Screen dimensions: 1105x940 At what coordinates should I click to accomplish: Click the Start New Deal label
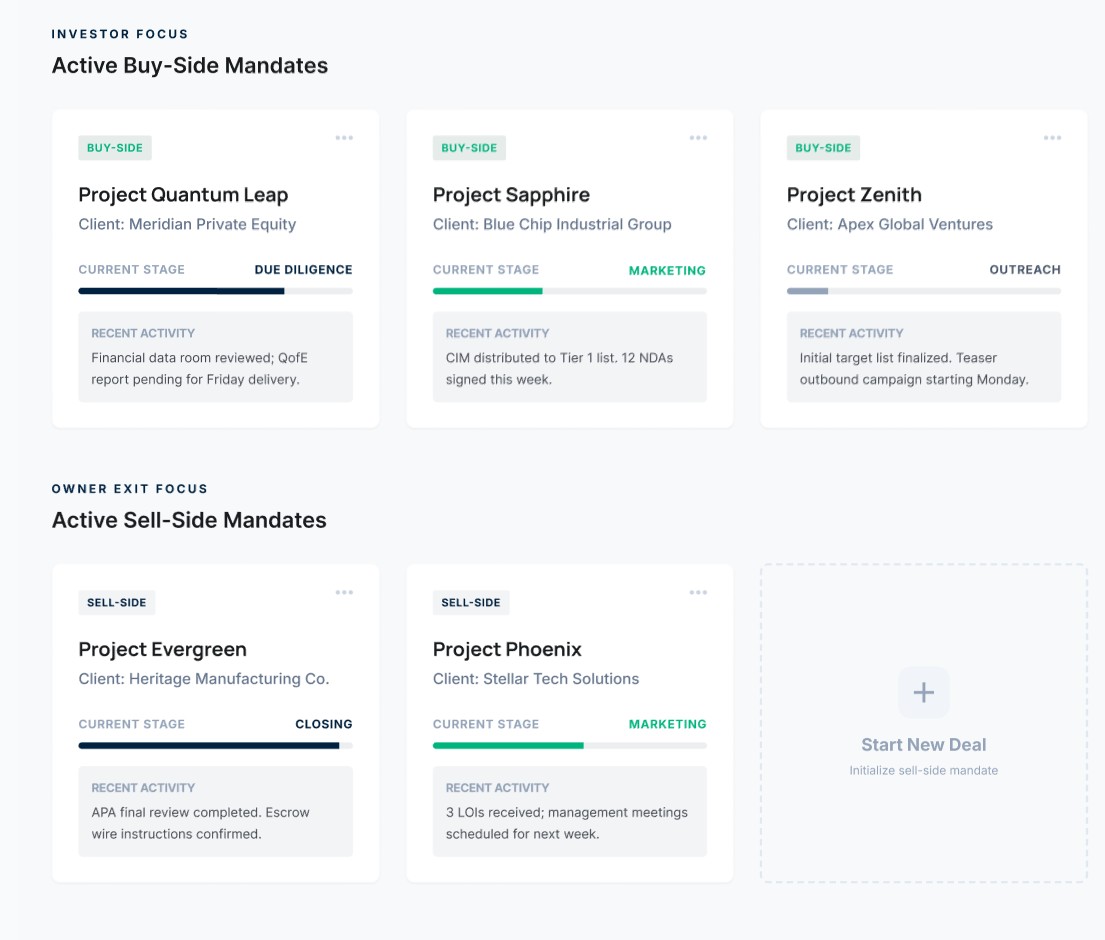click(923, 745)
